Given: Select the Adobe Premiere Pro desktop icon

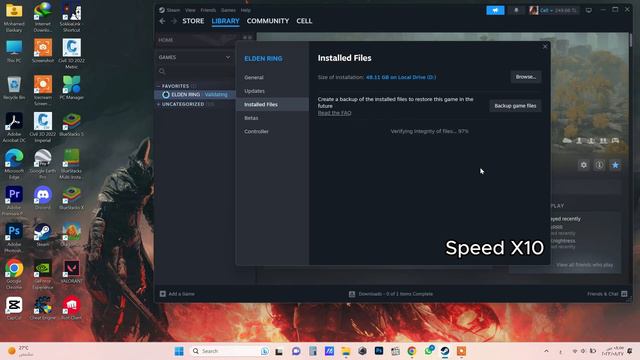Looking at the screenshot, I should pyautogui.click(x=14, y=201).
